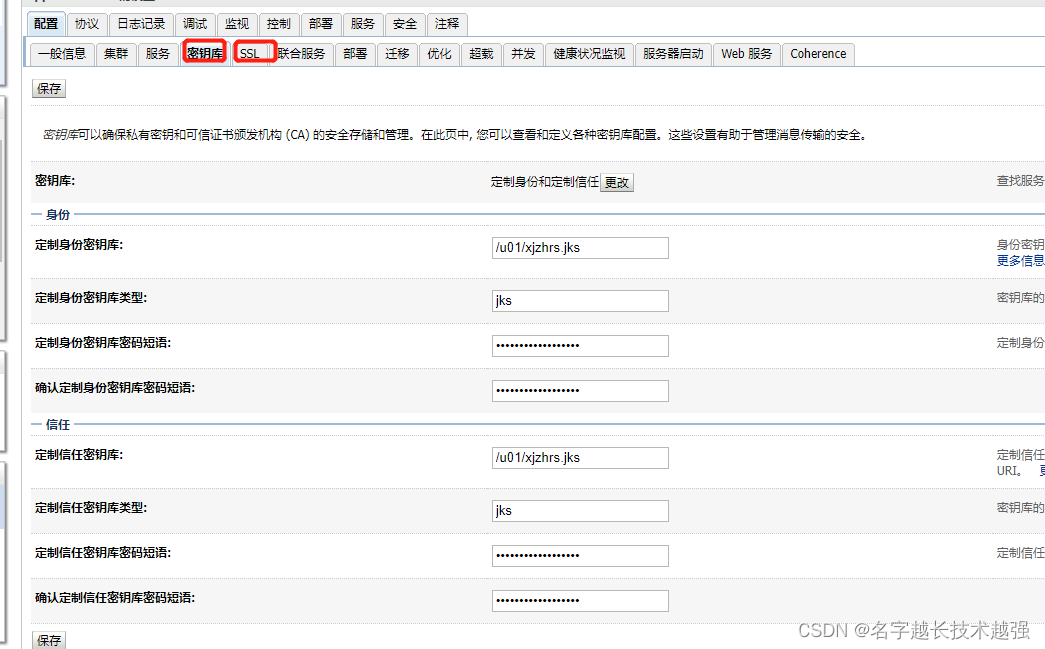Open the 集群 sub-tab
This screenshot has height=649, width=1045.
115,54
